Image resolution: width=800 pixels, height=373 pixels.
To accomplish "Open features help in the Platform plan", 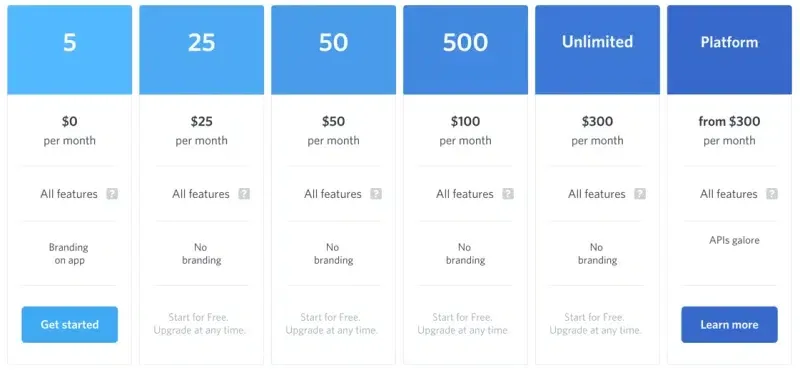I will click(772, 194).
